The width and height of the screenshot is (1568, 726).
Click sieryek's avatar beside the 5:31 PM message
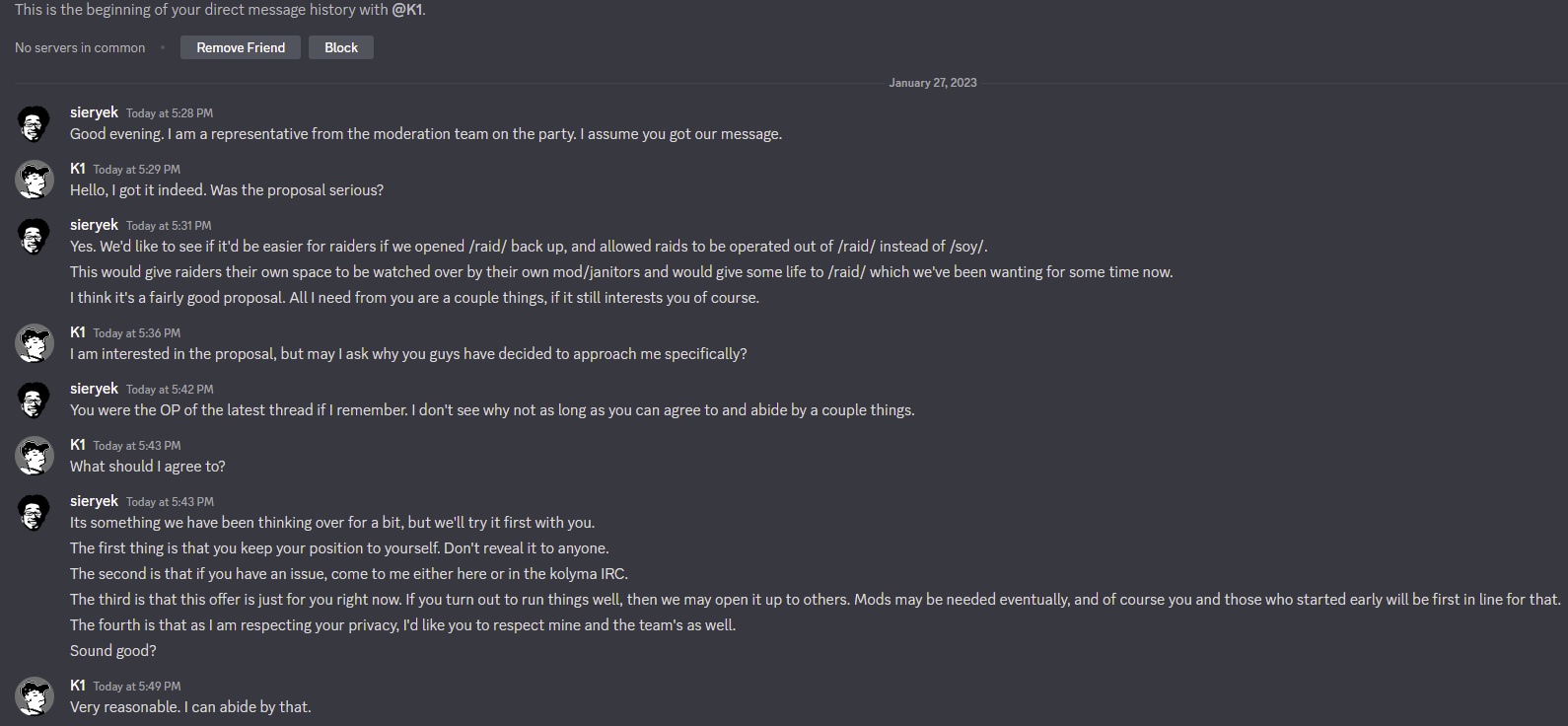point(35,236)
